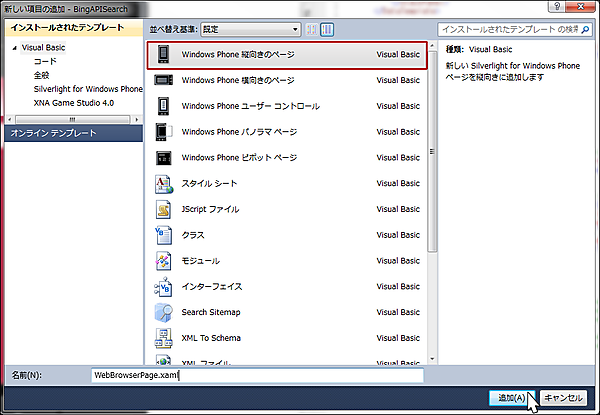Click the モジュール label
This screenshot has height=415, width=600.
click(201, 261)
